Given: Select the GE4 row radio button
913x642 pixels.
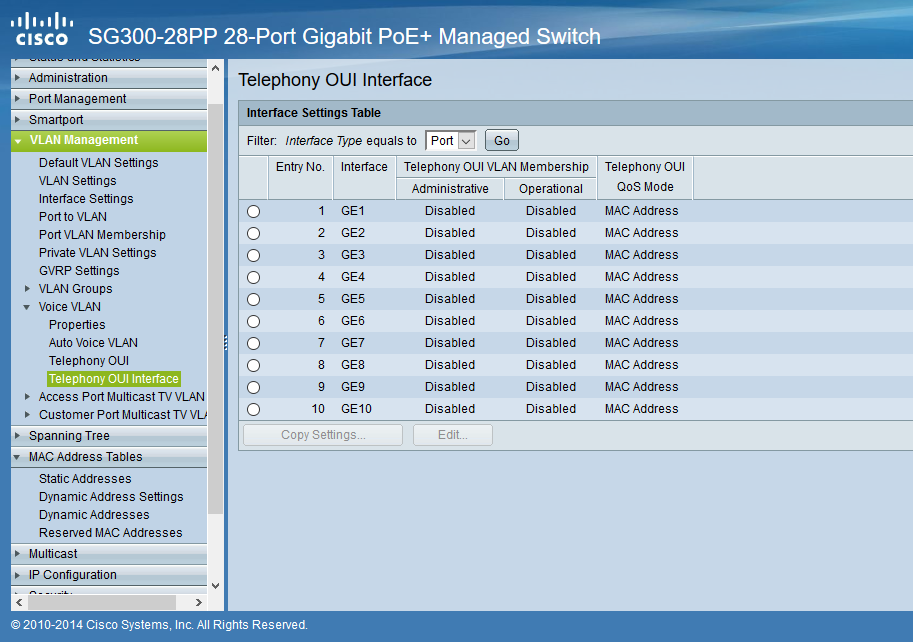Looking at the screenshot, I should (253, 278).
